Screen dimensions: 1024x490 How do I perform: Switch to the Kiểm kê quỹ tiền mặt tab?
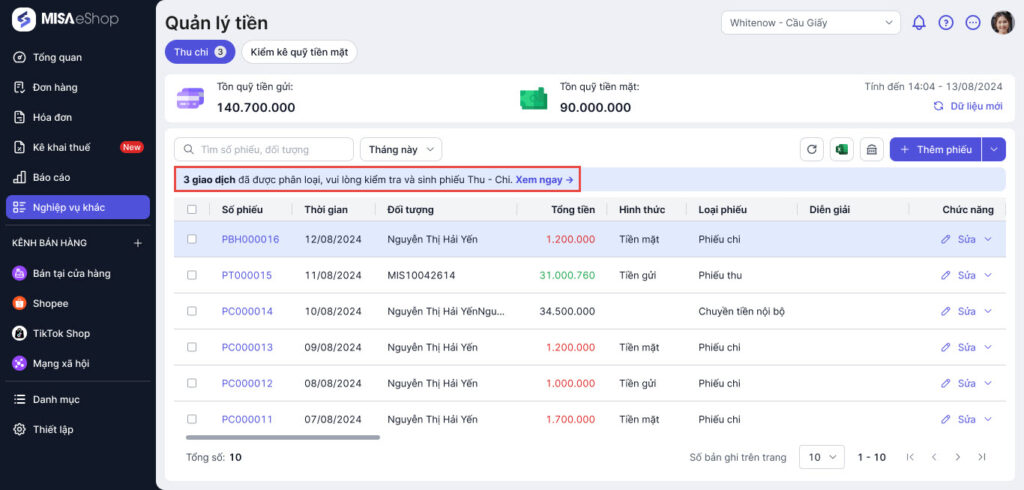coord(298,52)
